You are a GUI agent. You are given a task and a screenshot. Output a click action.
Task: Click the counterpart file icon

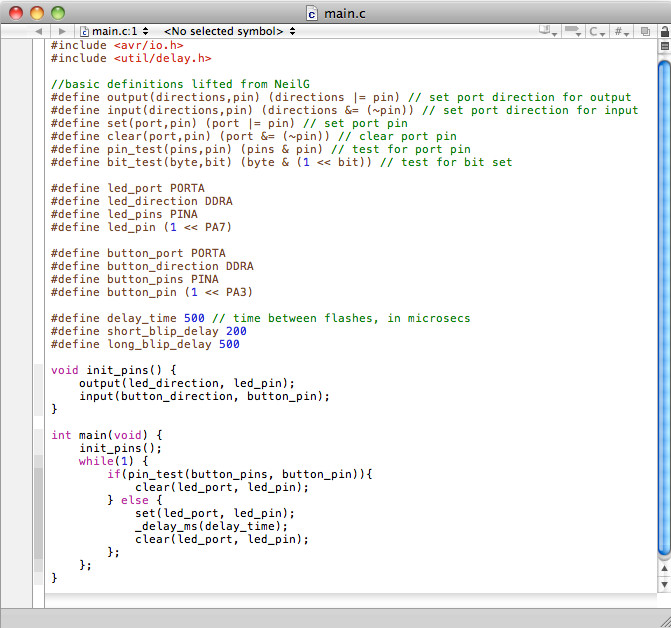tap(645, 31)
